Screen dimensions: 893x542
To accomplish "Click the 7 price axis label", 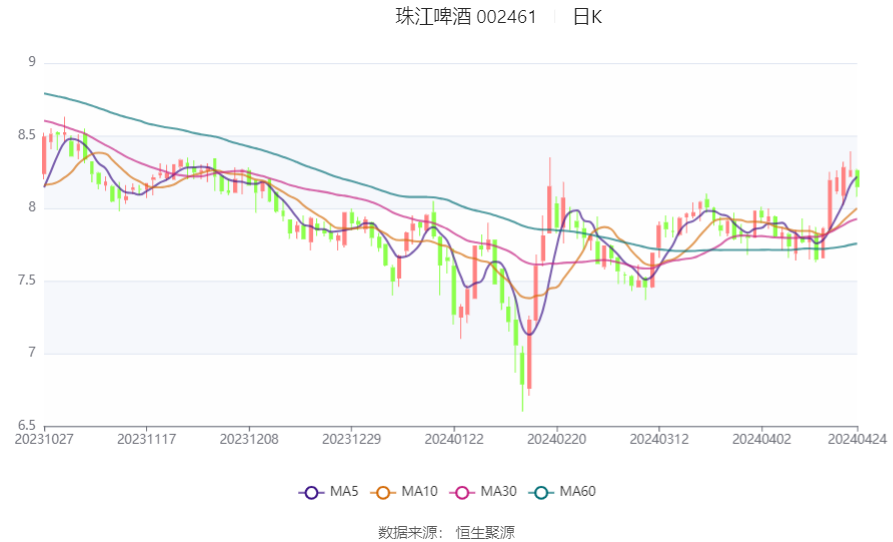I will click(x=32, y=352).
